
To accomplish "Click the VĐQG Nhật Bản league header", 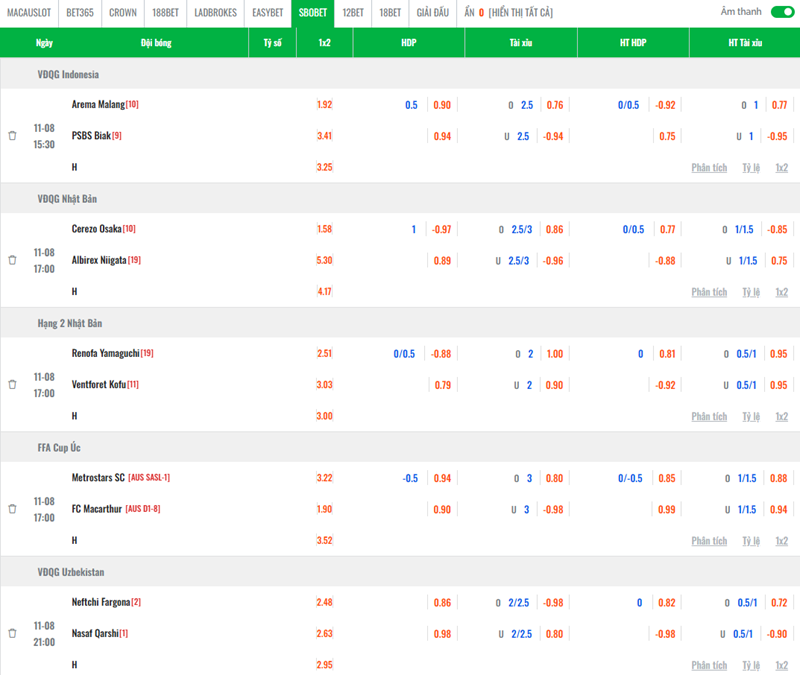I will pos(67,199).
